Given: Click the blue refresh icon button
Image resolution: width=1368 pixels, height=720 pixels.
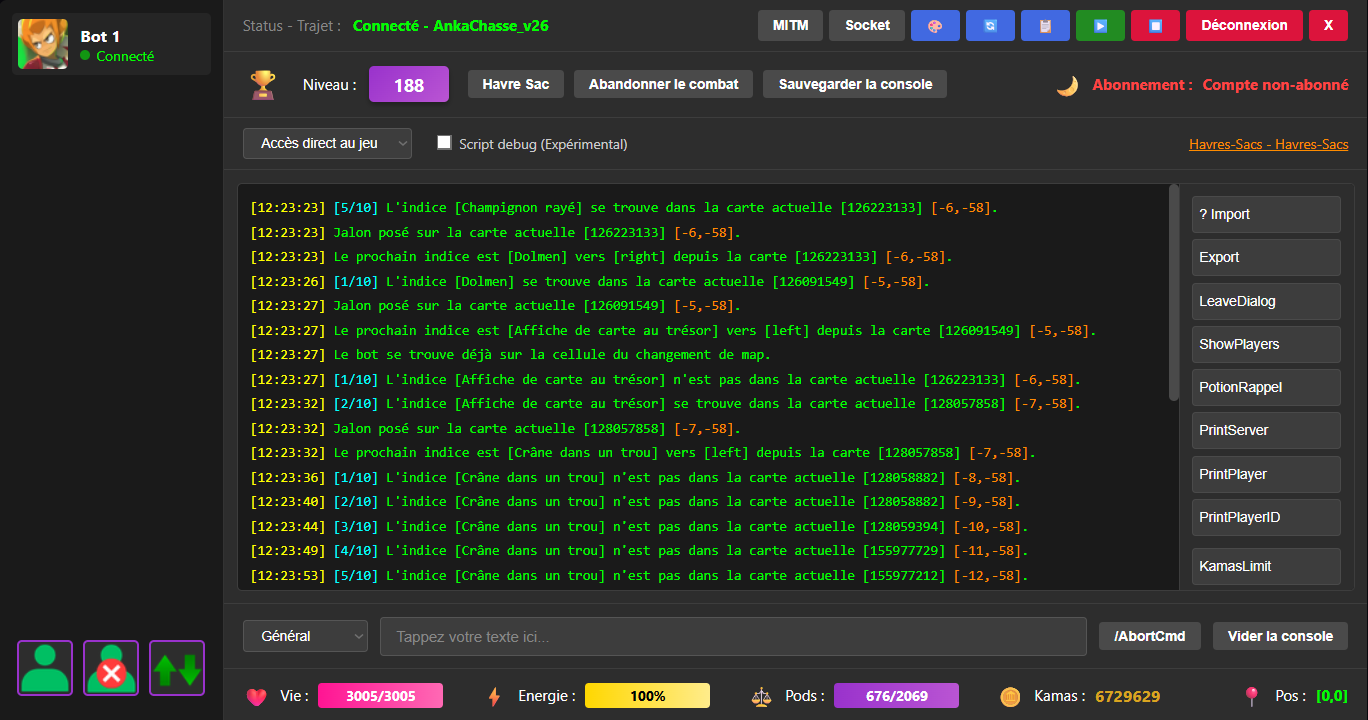Looking at the screenshot, I should point(990,26).
